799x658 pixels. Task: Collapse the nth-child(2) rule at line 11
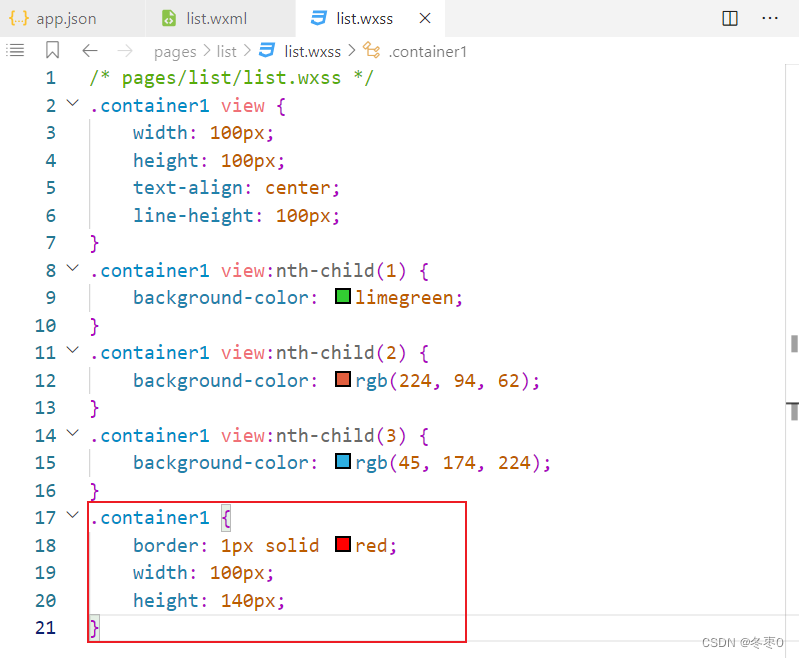tap(72, 353)
